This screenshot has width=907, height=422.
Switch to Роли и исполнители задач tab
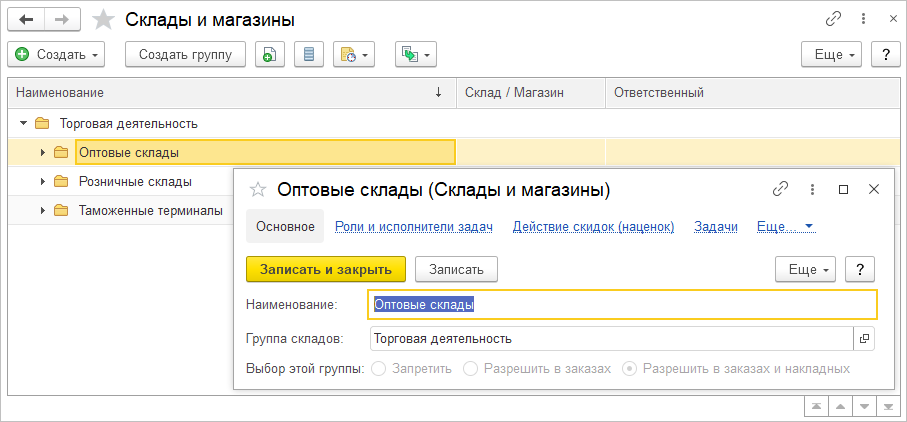pyautogui.click(x=413, y=227)
